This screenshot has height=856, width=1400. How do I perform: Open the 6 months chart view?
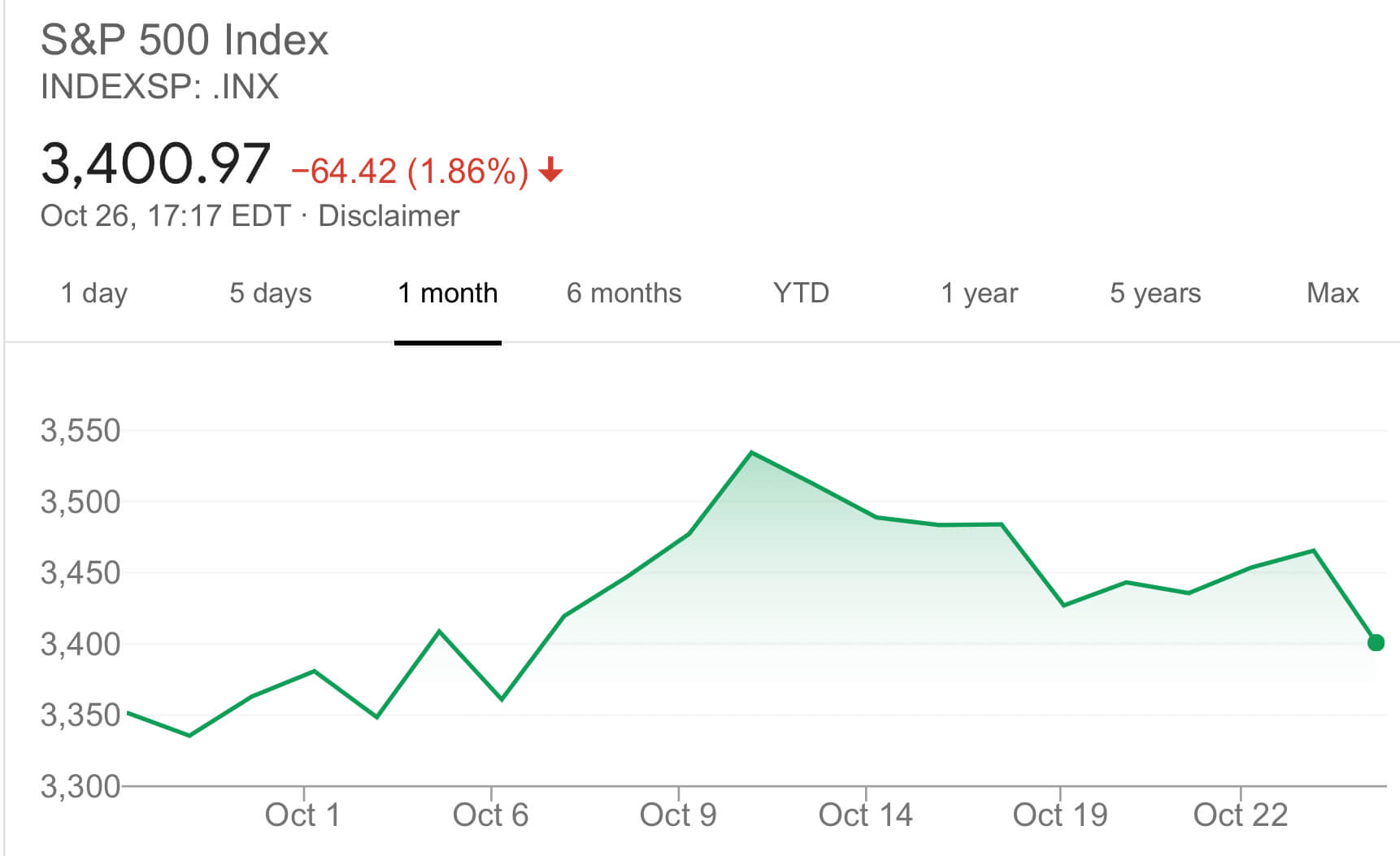(x=624, y=293)
